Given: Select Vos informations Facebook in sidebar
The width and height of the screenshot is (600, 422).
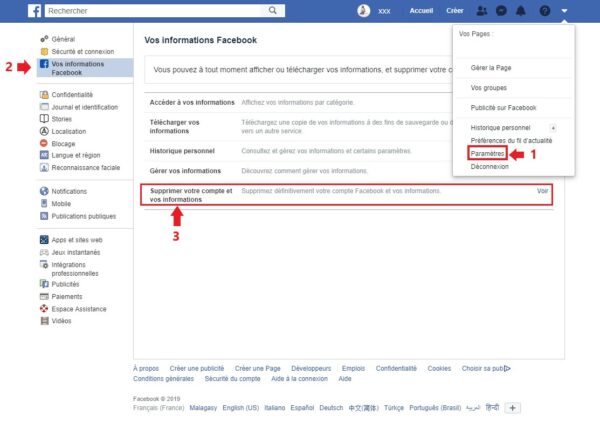Looking at the screenshot, I should point(79,68).
